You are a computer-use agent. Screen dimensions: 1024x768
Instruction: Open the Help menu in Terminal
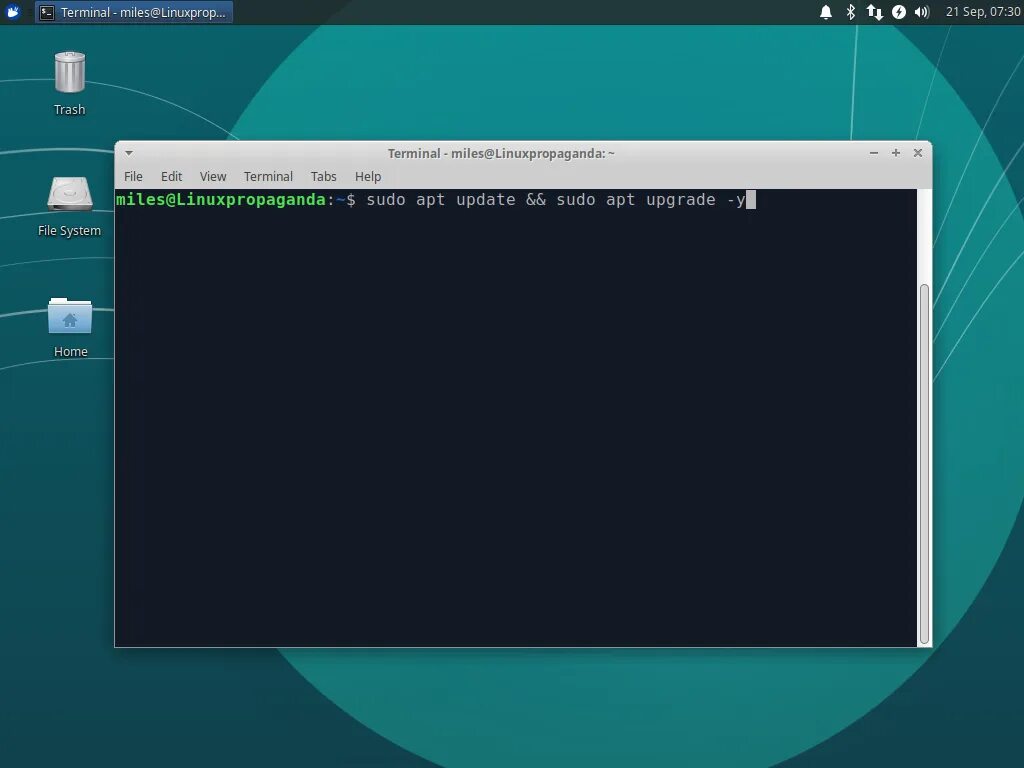point(368,176)
